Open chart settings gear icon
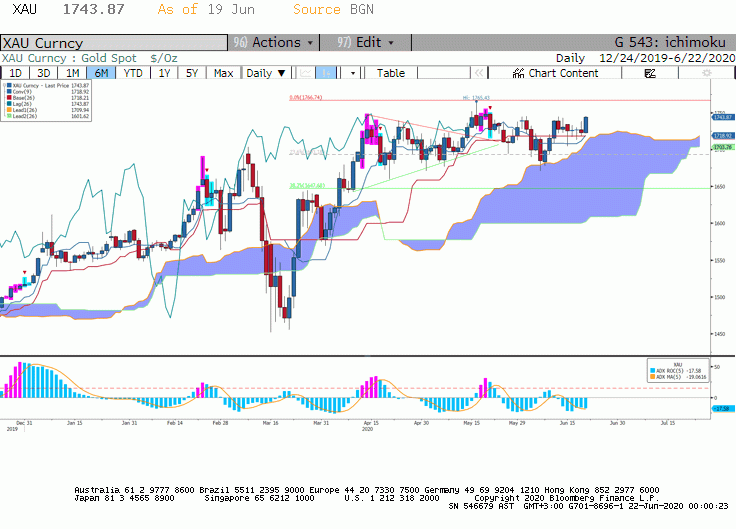Image resolution: width=736 pixels, height=529 pixels. [706, 73]
